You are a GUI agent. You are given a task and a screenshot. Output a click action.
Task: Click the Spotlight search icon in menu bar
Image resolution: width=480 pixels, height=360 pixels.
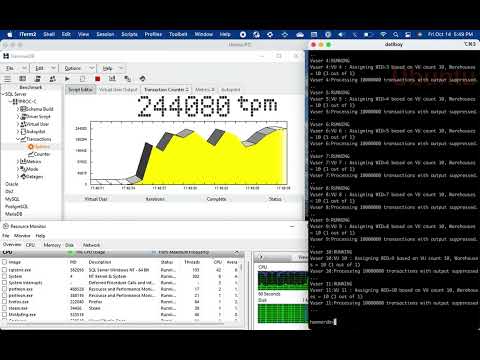pos(396,34)
